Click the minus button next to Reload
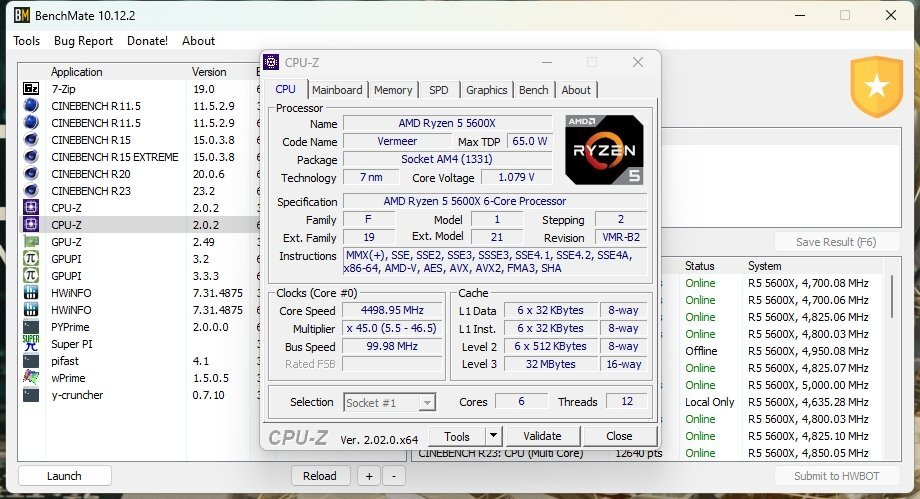 (x=394, y=476)
